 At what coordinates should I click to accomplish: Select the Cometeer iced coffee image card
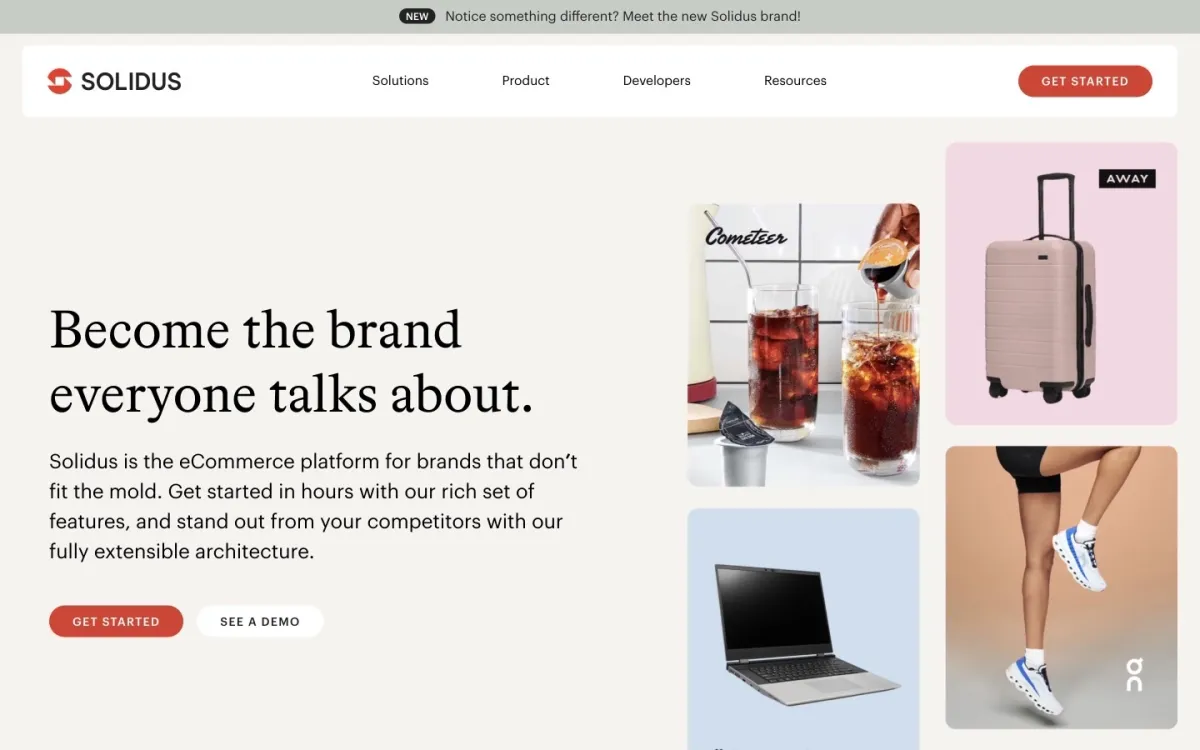pos(803,345)
